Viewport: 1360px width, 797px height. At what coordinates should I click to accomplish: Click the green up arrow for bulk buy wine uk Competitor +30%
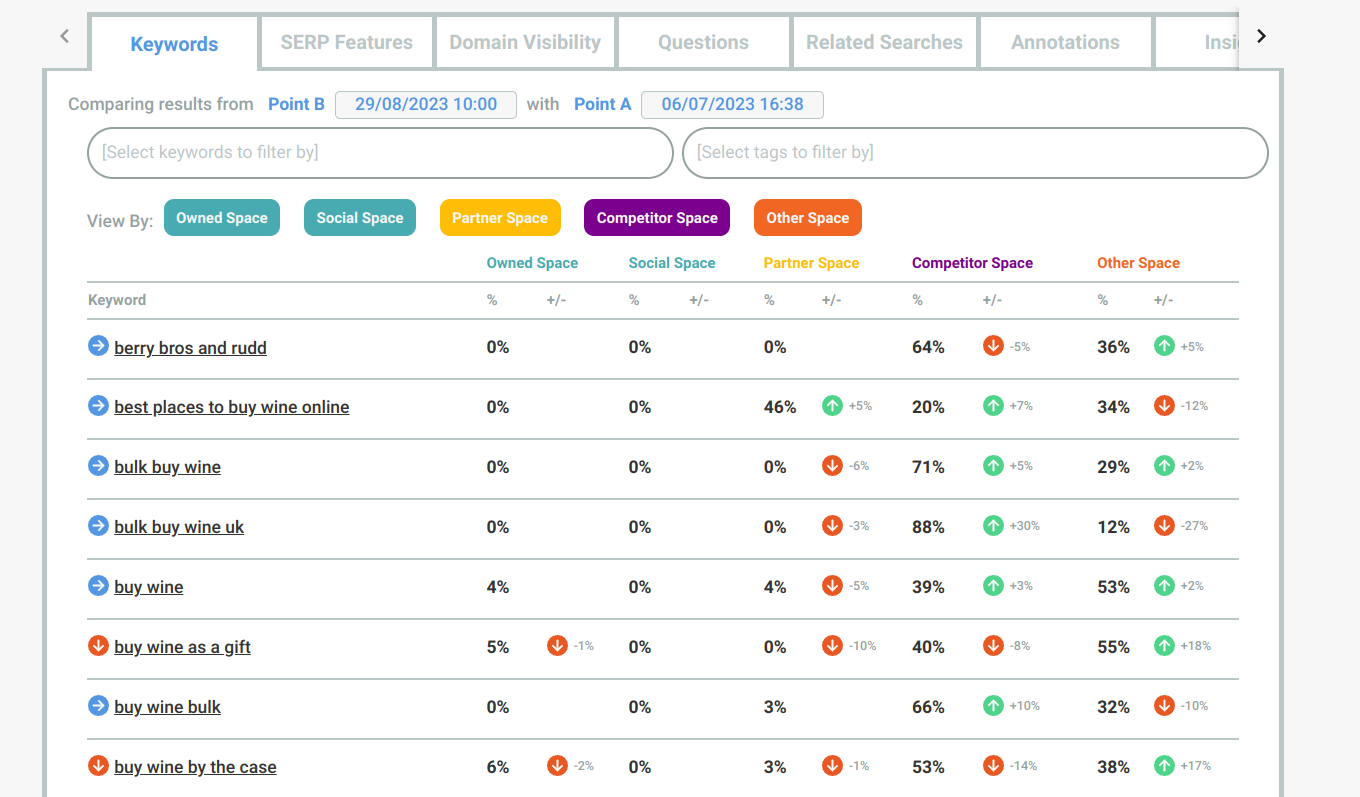pyautogui.click(x=993, y=526)
